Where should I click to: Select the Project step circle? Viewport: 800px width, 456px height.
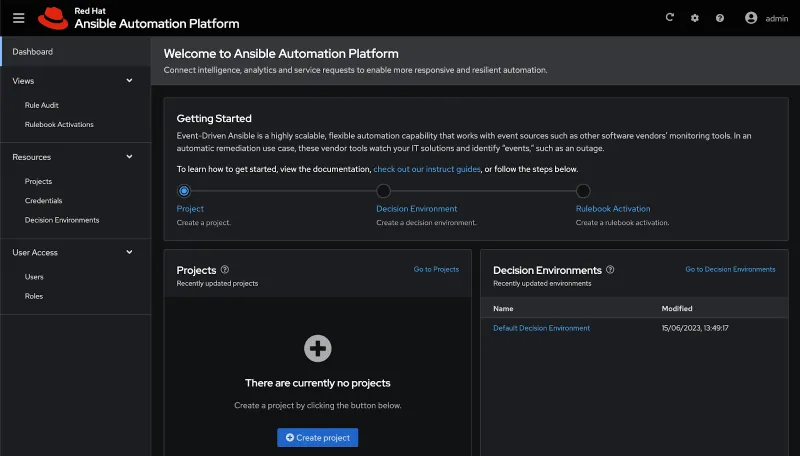[x=183, y=191]
